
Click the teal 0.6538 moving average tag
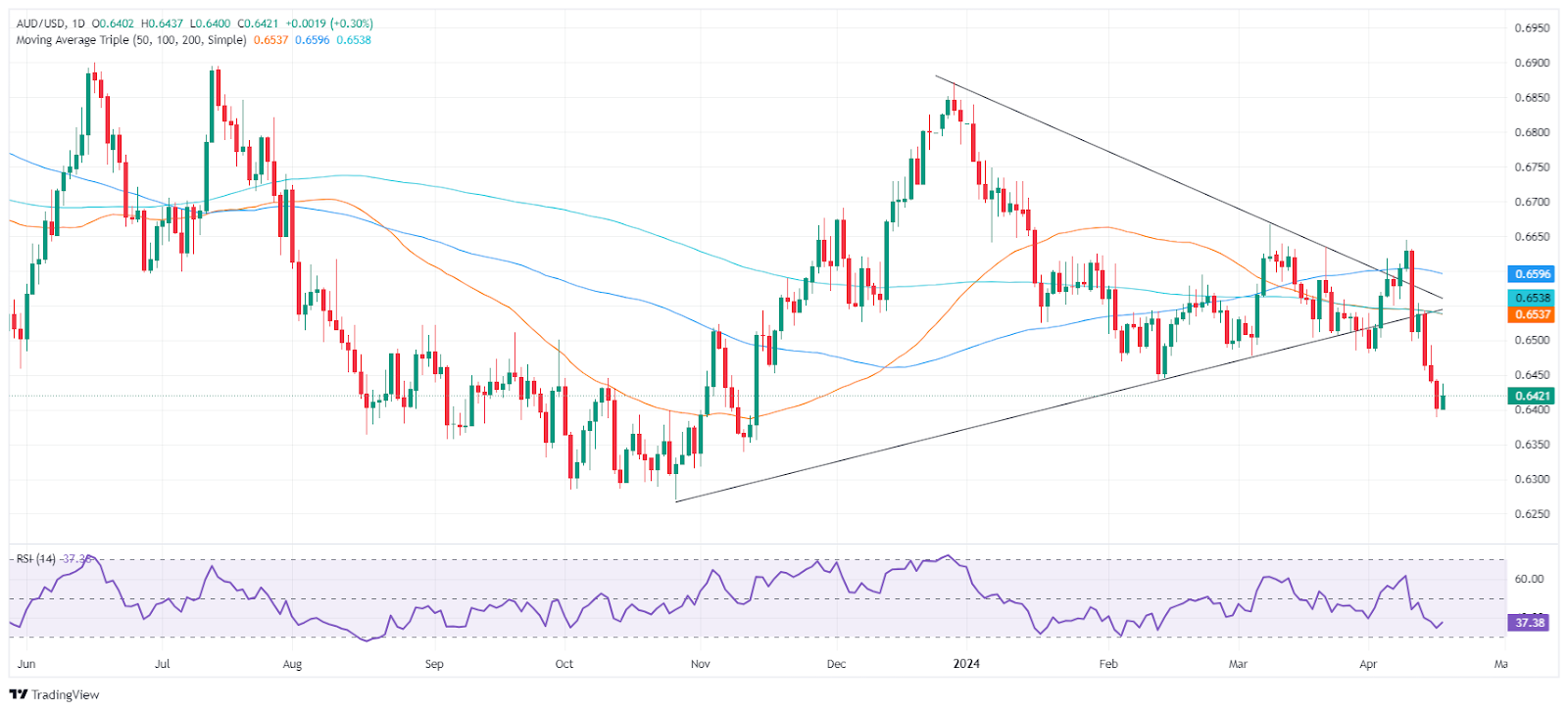1533,298
